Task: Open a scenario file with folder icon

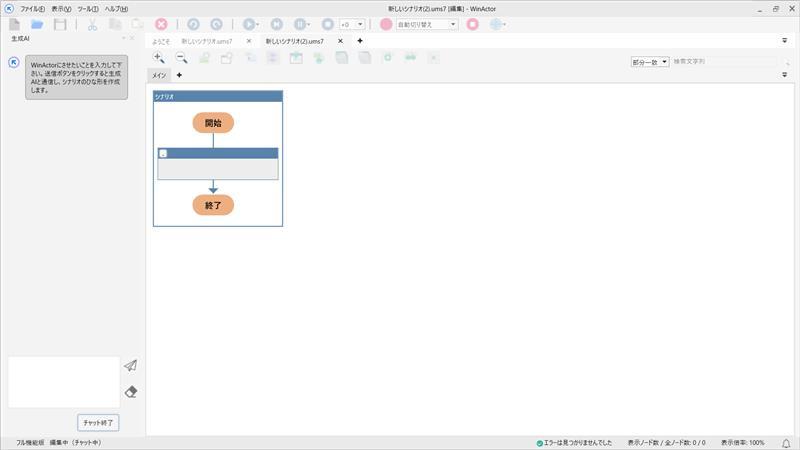Action: click(37, 24)
